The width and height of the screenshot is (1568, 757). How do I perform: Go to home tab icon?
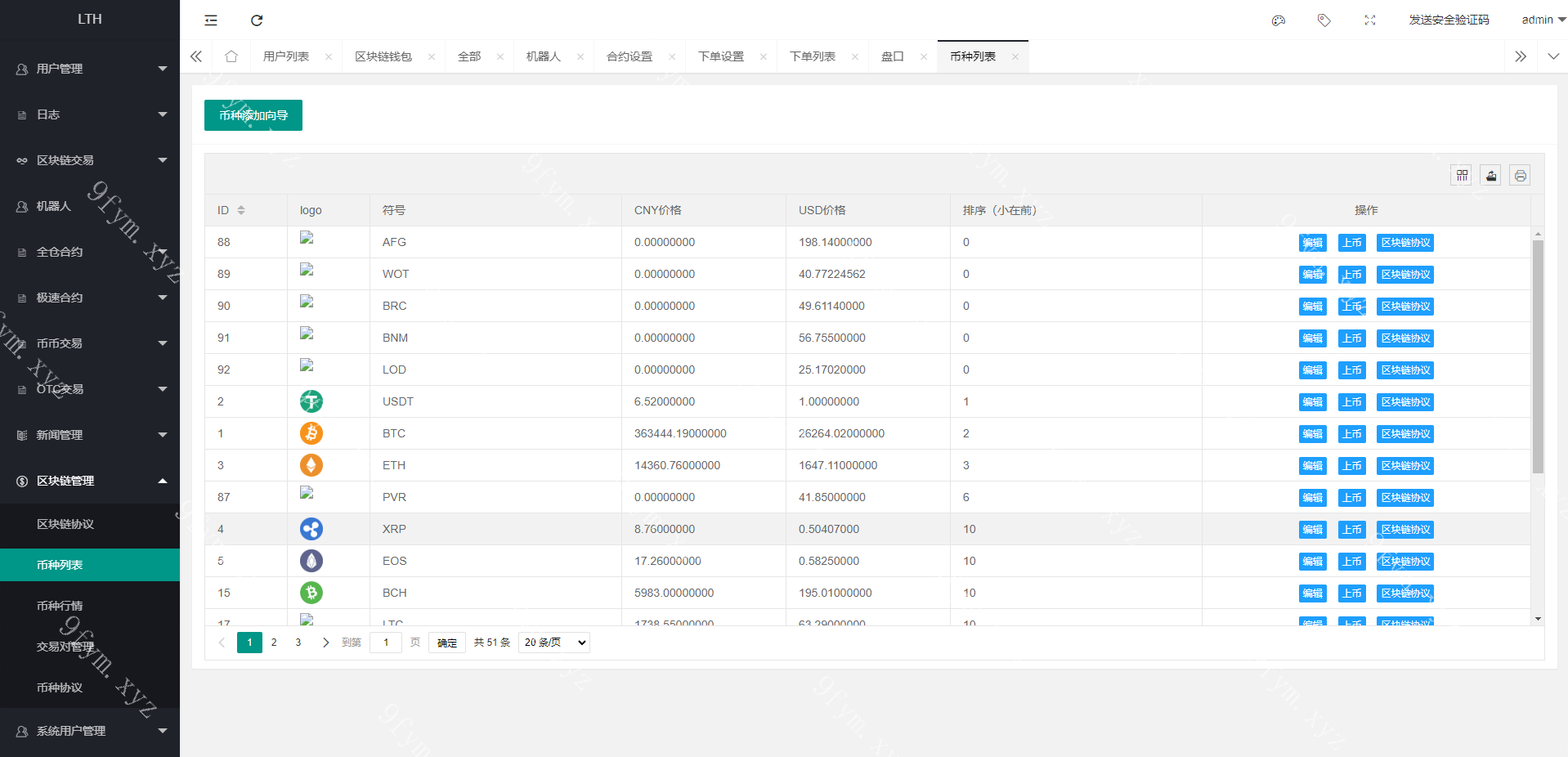click(231, 56)
